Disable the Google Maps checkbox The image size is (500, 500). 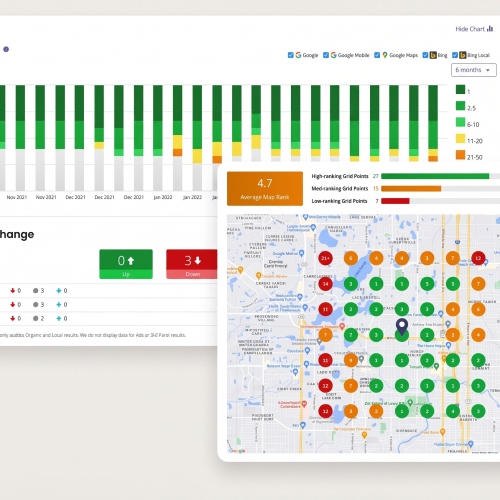pyautogui.click(x=377, y=55)
